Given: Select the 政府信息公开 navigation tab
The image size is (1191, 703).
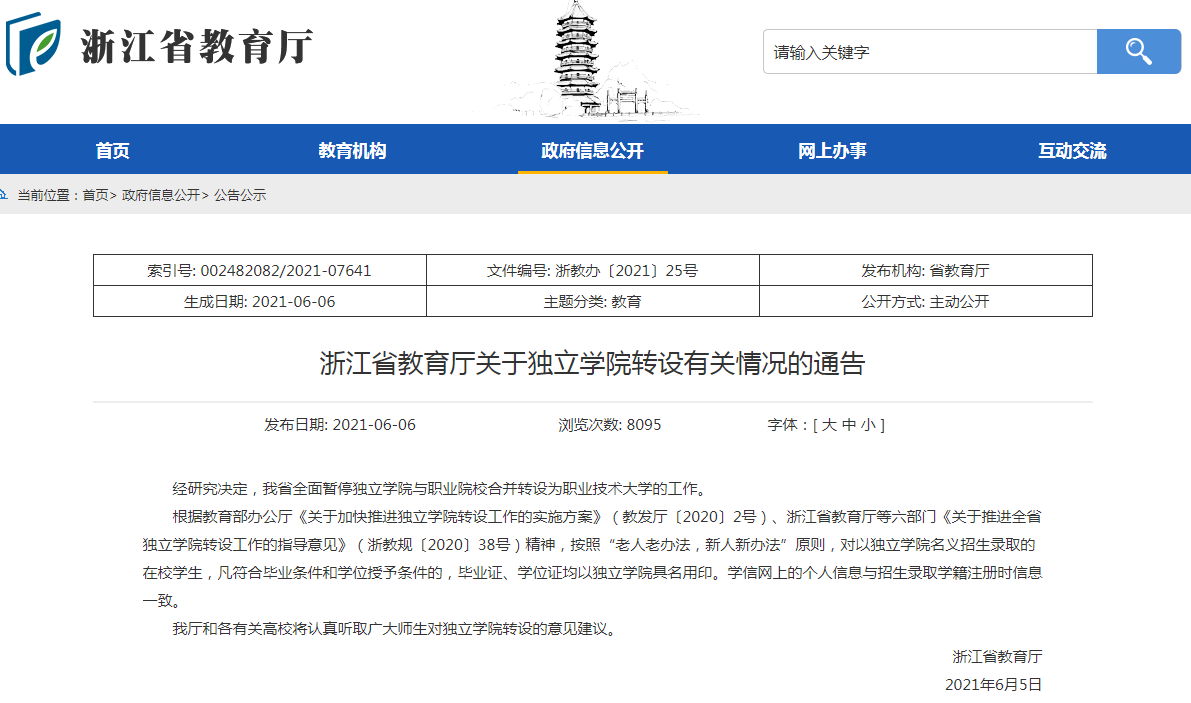Looking at the screenshot, I should click(592, 151).
